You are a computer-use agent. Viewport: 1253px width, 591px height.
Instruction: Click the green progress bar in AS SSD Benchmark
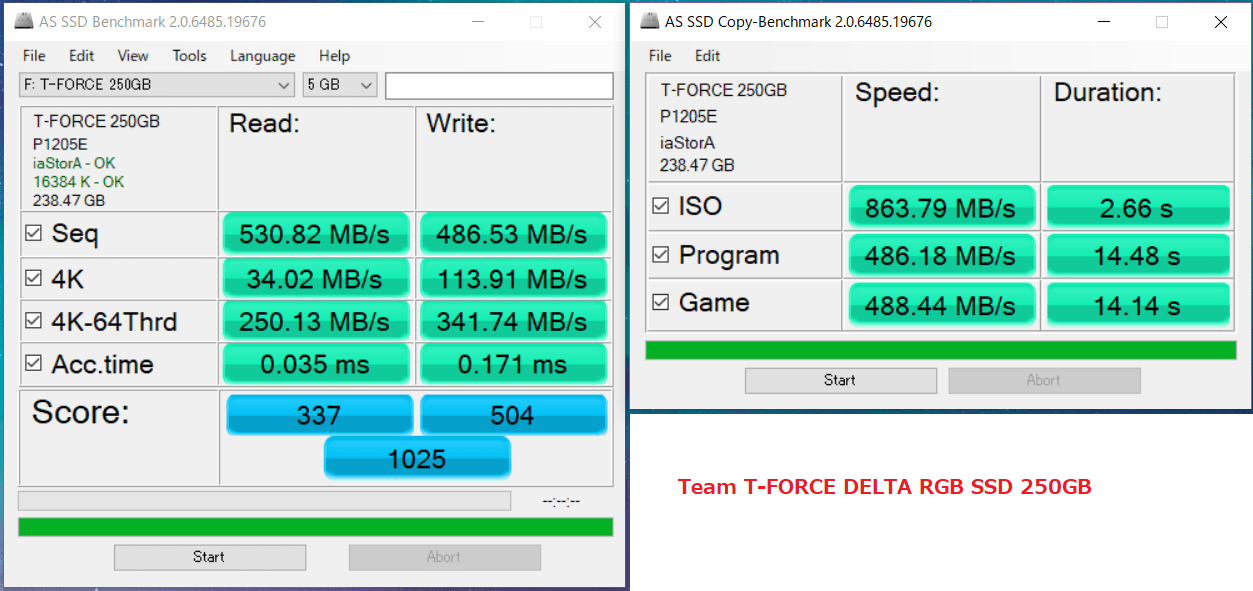(316, 527)
